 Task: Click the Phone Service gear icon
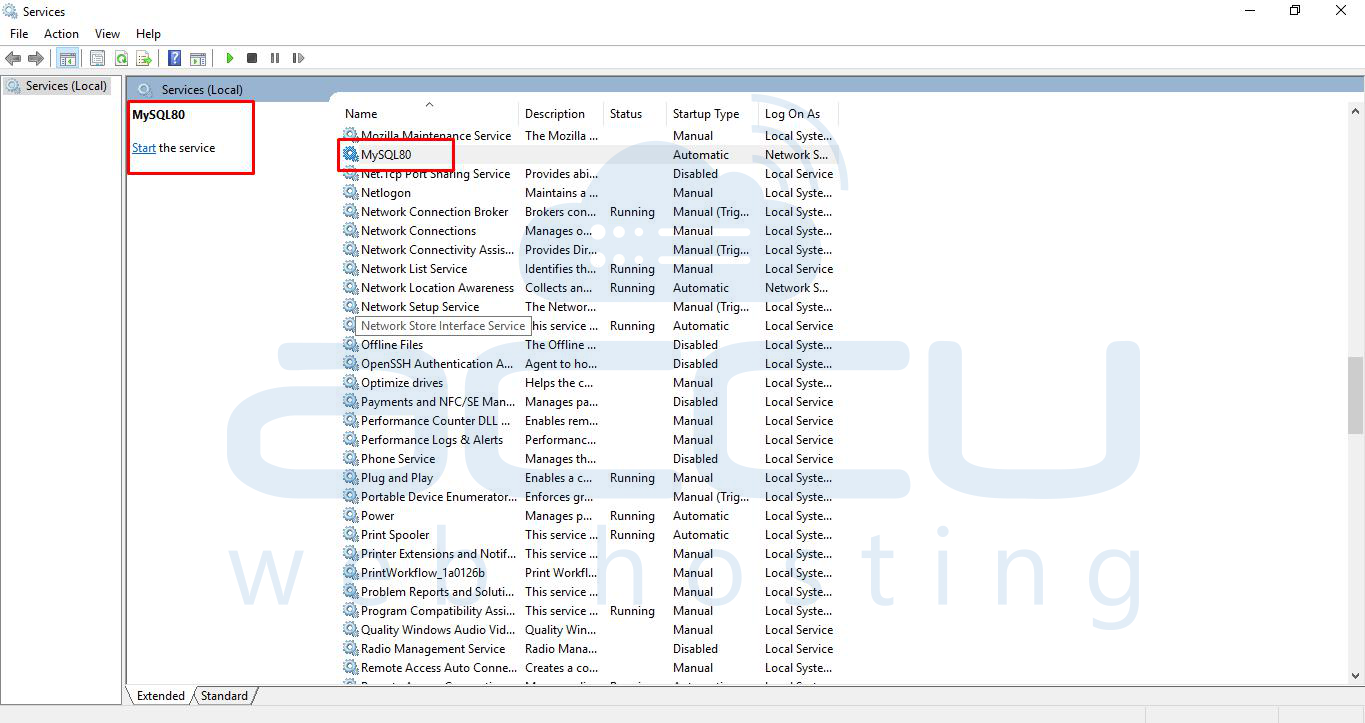click(x=350, y=458)
